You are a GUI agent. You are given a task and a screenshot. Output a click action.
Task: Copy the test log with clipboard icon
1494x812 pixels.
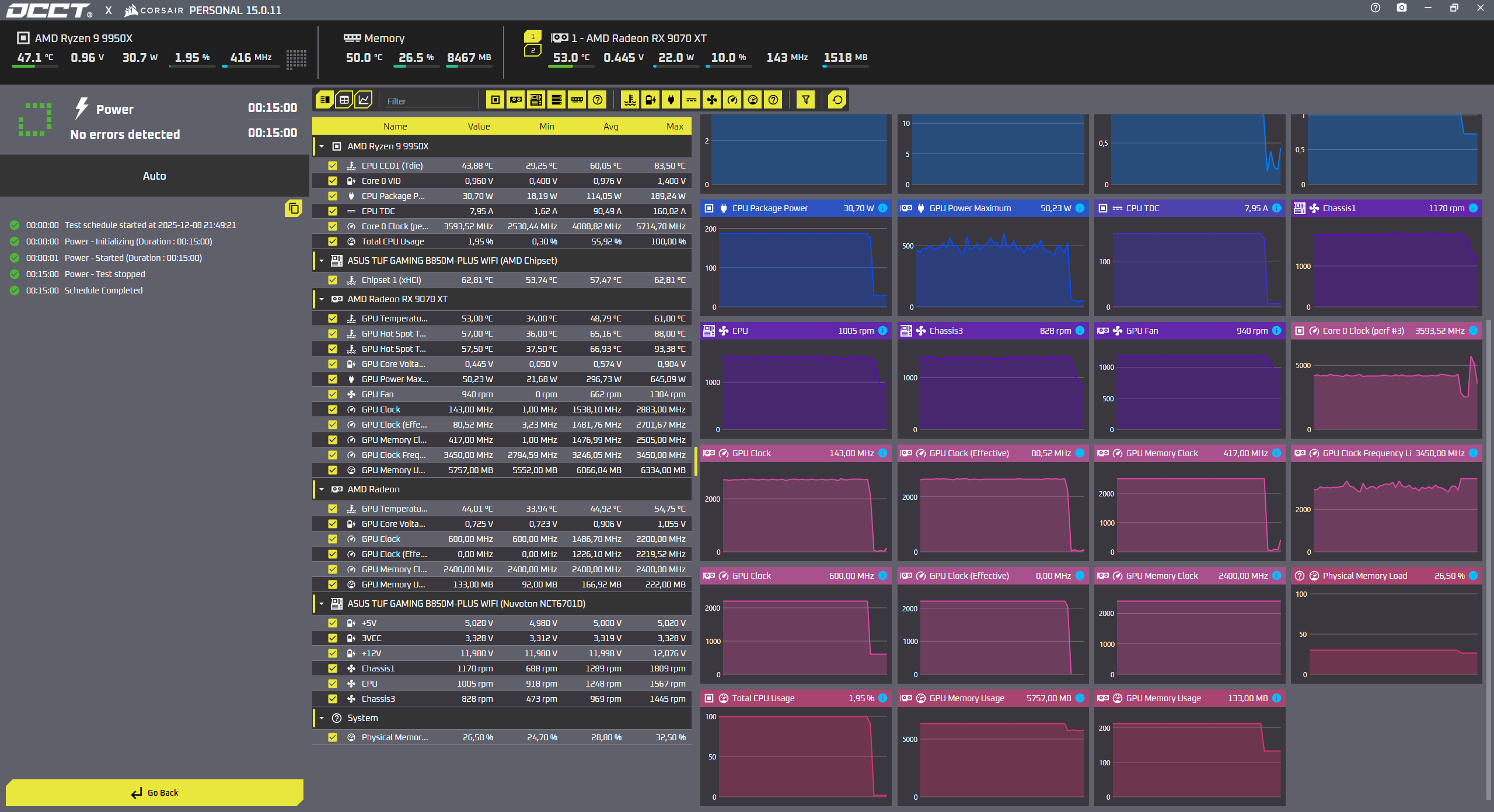coord(294,208)
